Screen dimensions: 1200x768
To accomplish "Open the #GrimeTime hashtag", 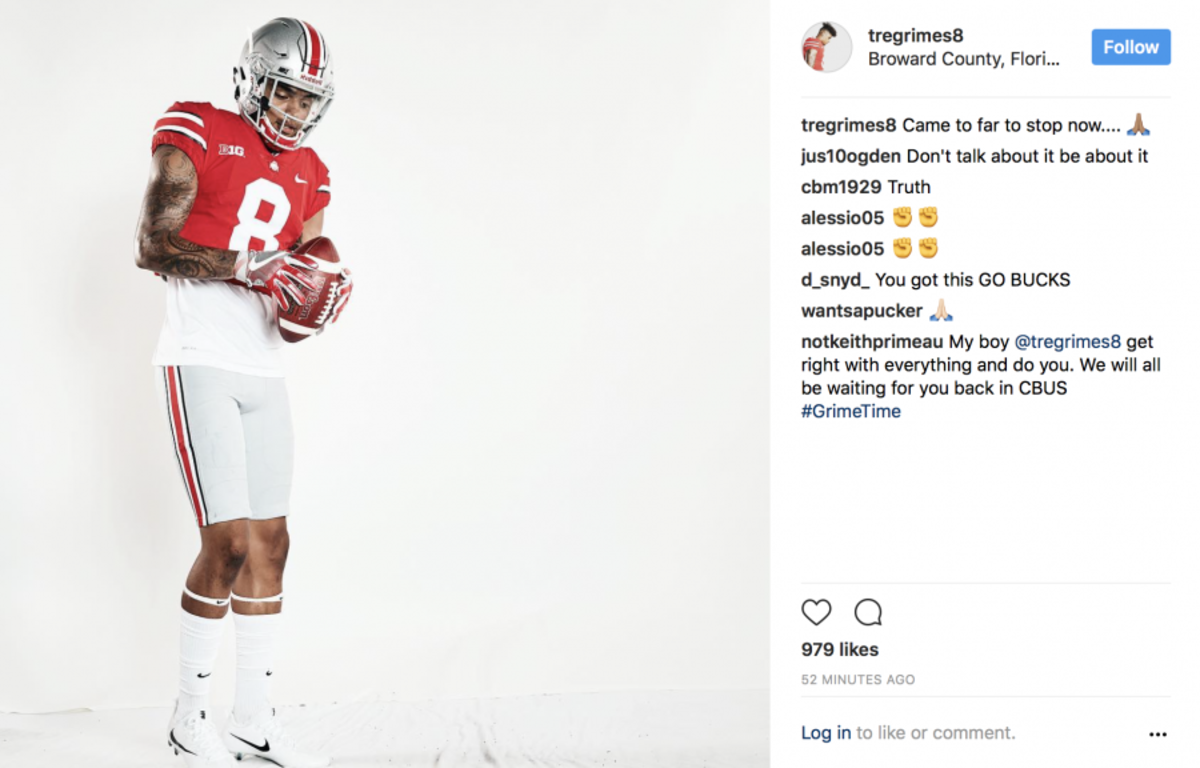I will click(851, 411).
